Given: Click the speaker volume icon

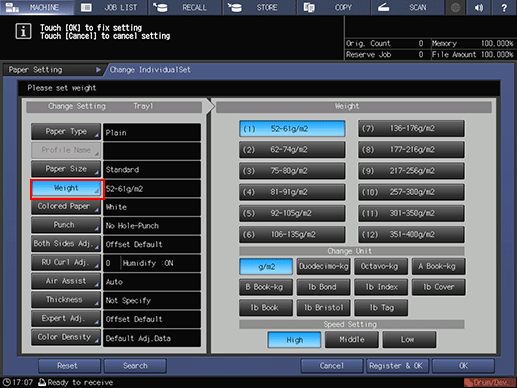Looking at the screenshot, I should 479,7.
